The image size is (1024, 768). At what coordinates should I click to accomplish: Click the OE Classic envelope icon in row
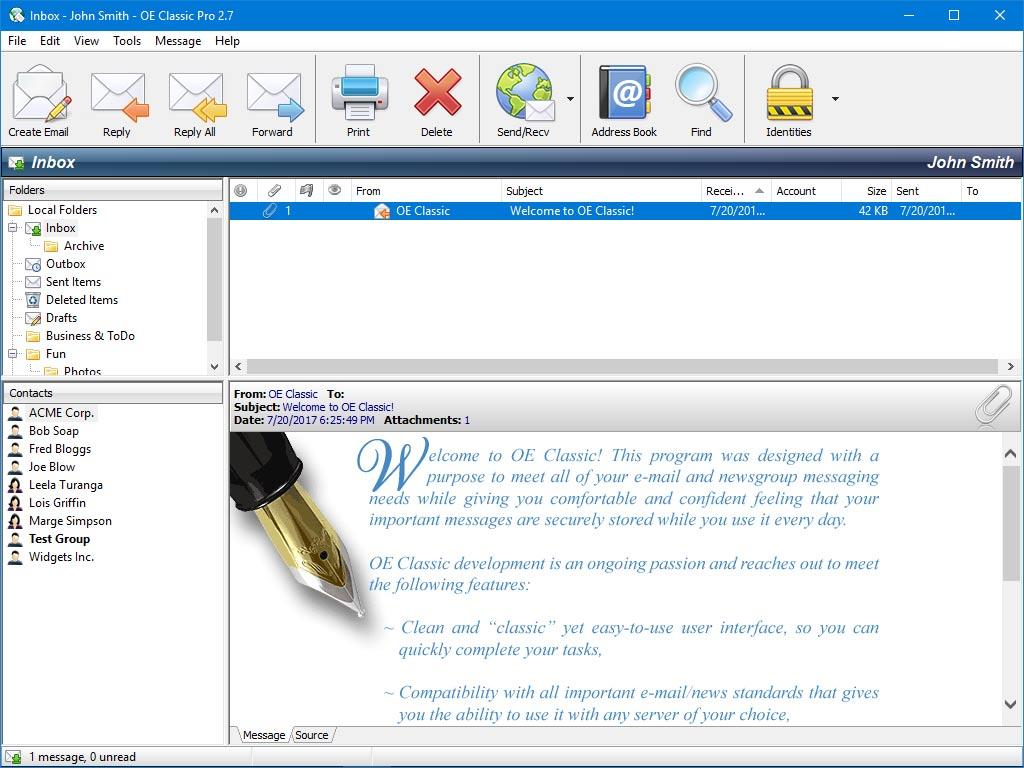point(382,211)
